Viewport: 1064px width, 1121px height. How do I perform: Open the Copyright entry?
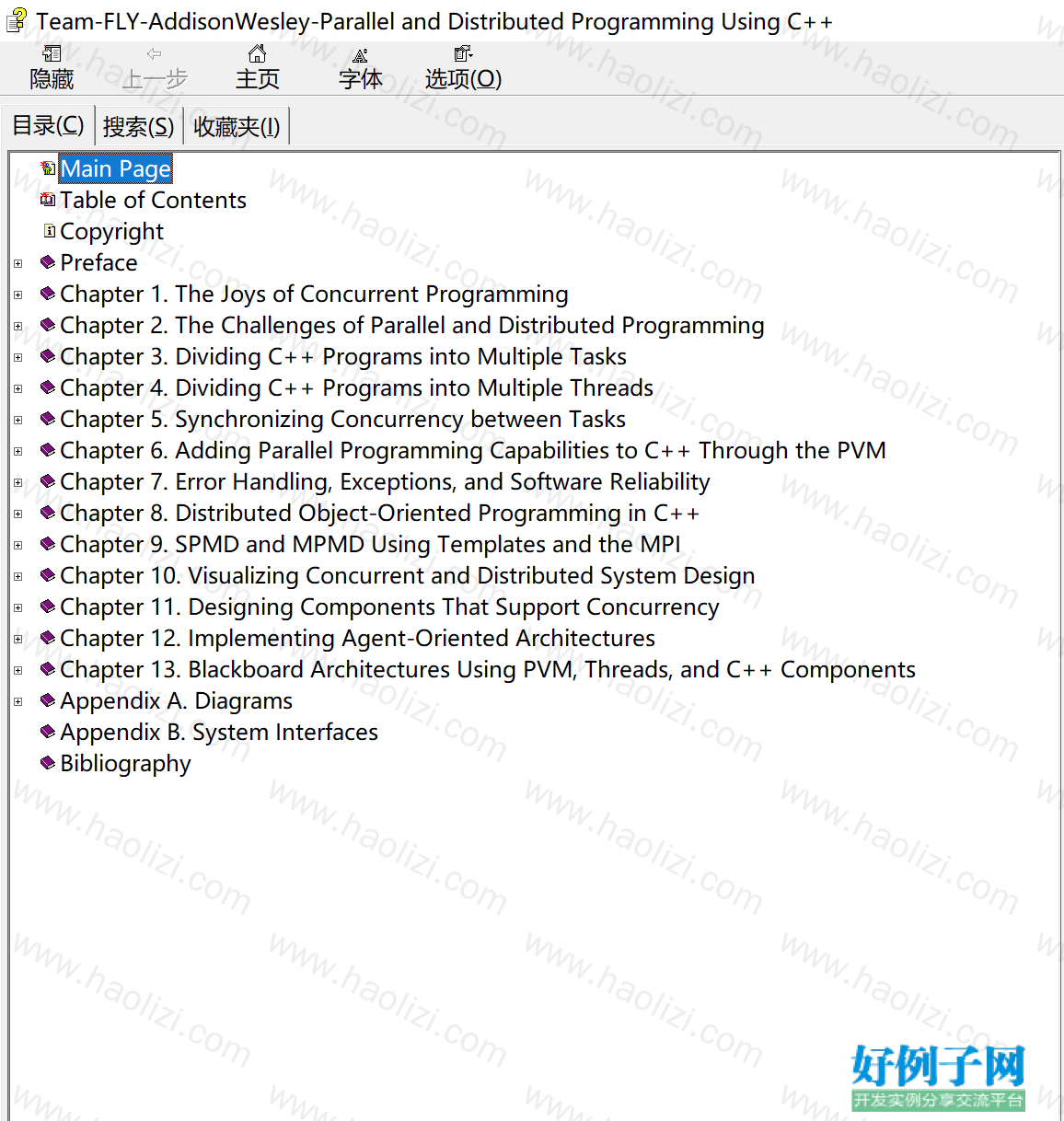pyautogui.click(x=111, y=231)
